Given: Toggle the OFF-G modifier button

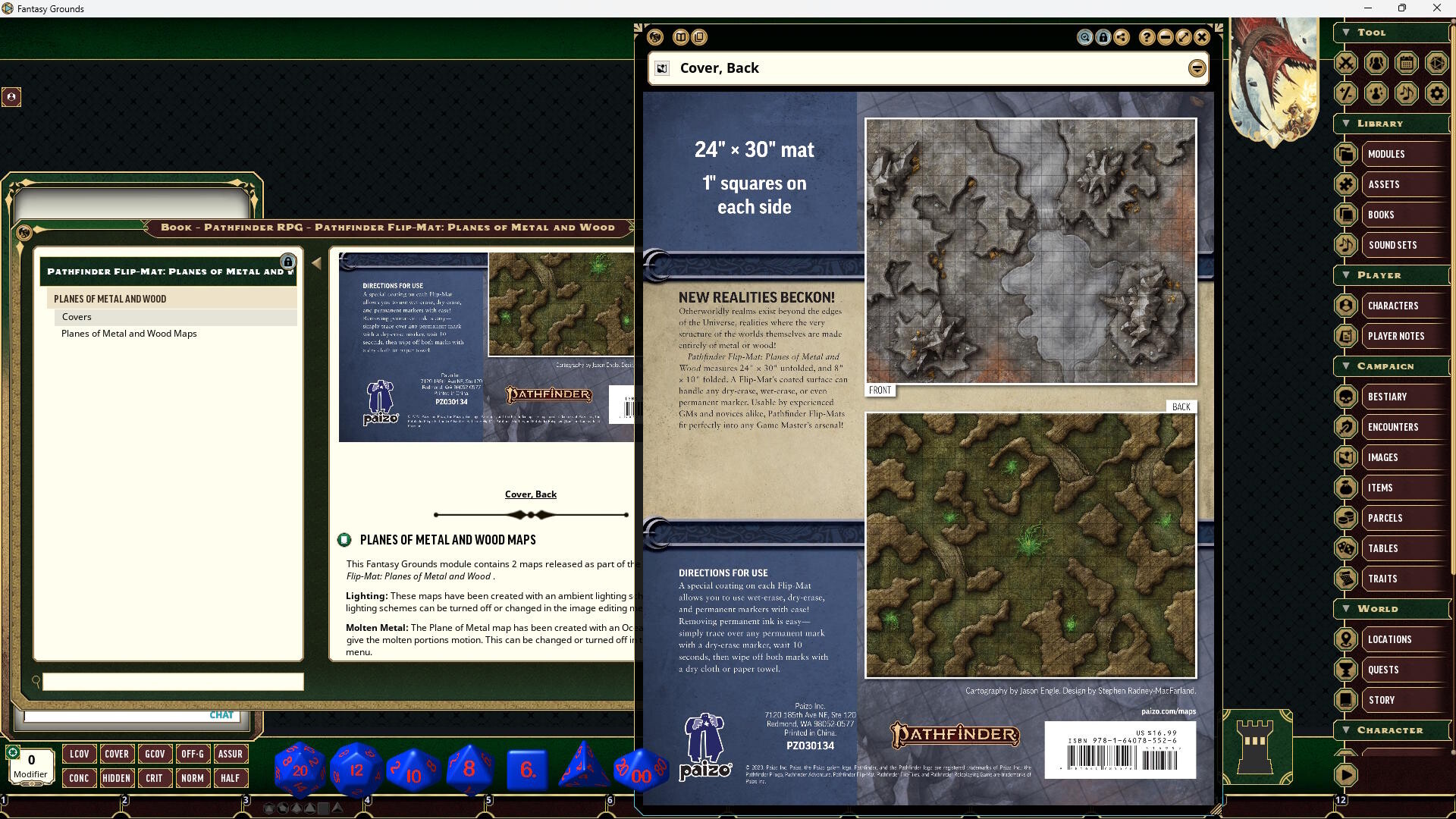Looking at the screenshot, I should (193, 754).
